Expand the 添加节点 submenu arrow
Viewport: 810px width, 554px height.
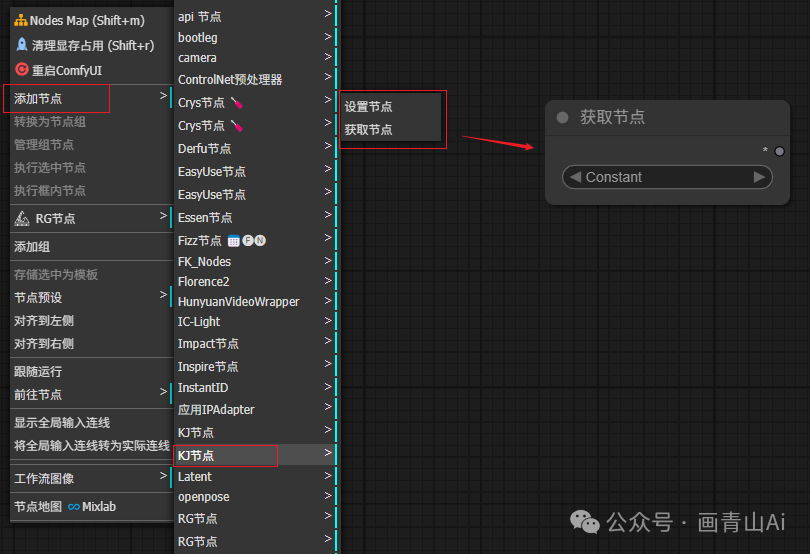click(x=163, y=96)
